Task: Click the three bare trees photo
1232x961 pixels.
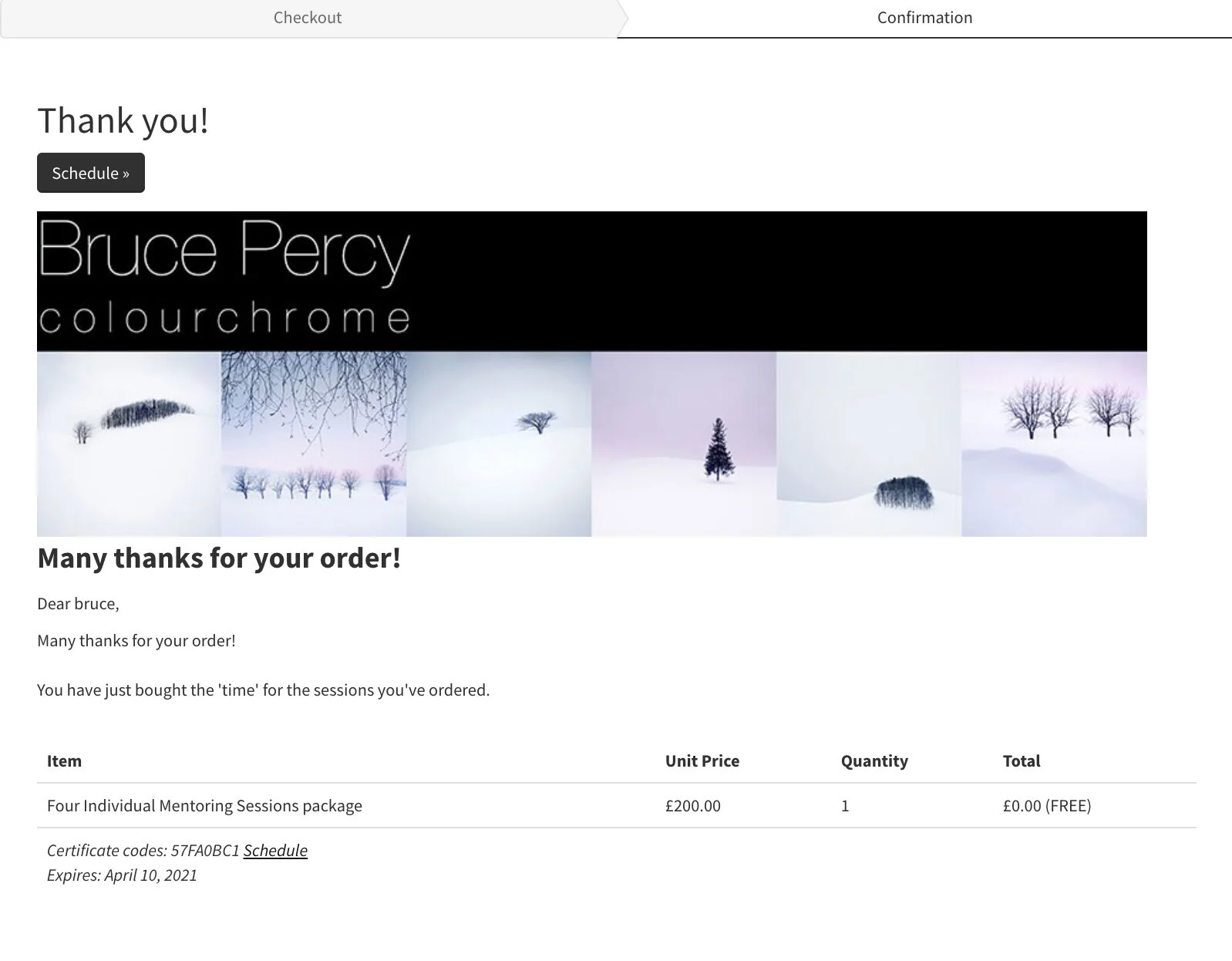Action: click(x=1054, y=444)
